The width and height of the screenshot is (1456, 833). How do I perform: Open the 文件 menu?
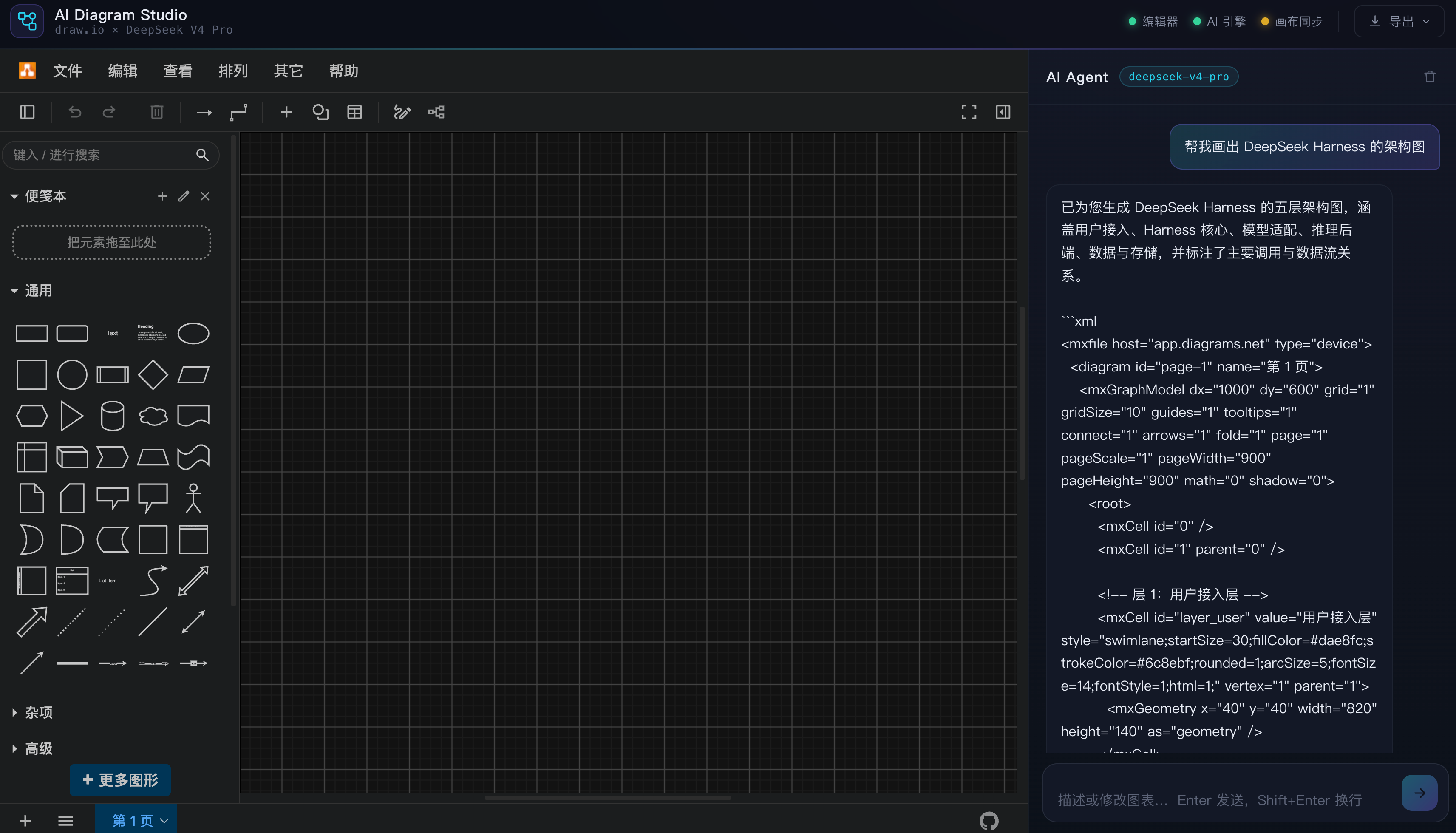click(x=68, y=71)
